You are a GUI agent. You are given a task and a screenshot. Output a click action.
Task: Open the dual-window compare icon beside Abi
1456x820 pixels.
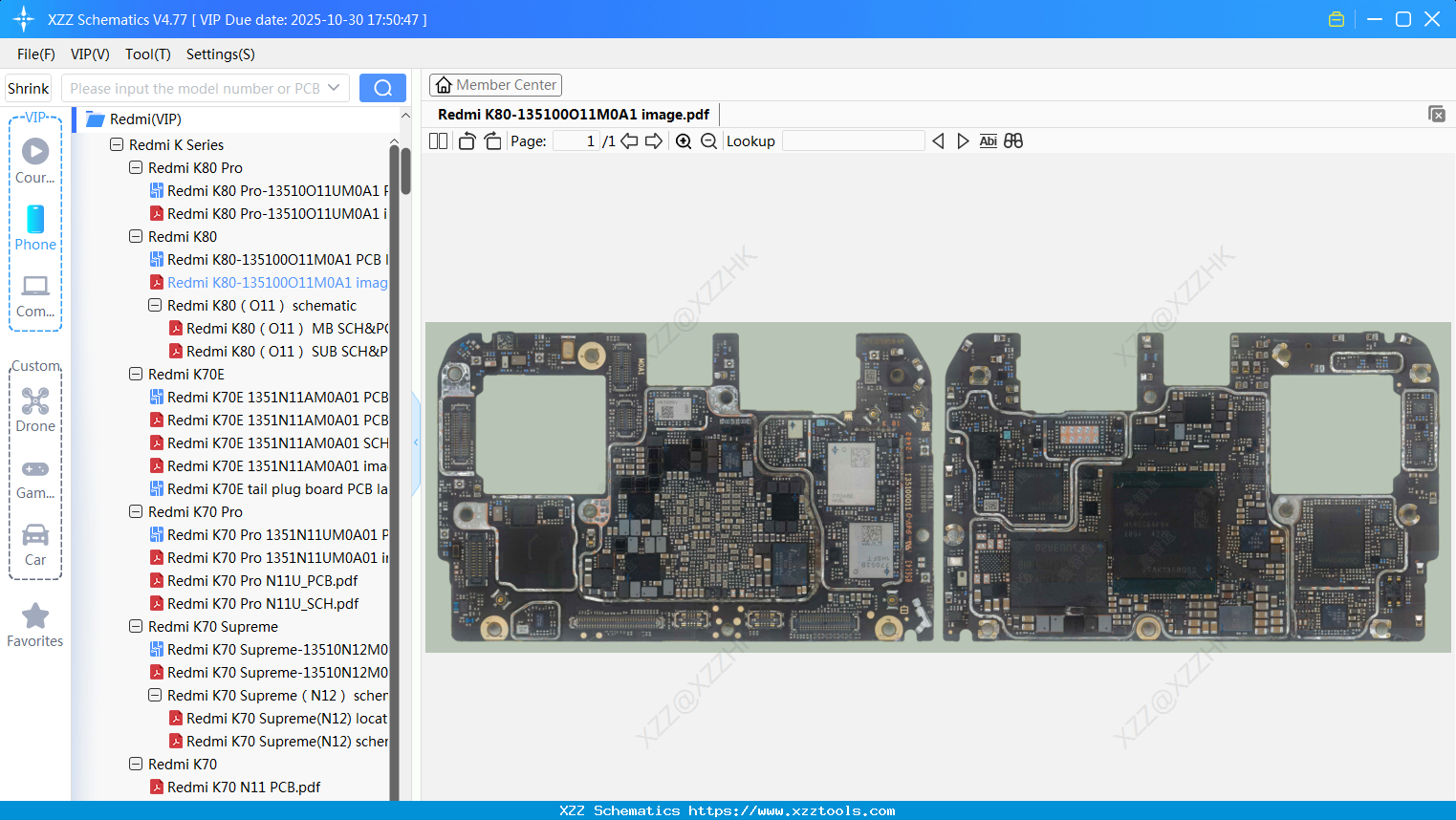point(1013,140)
